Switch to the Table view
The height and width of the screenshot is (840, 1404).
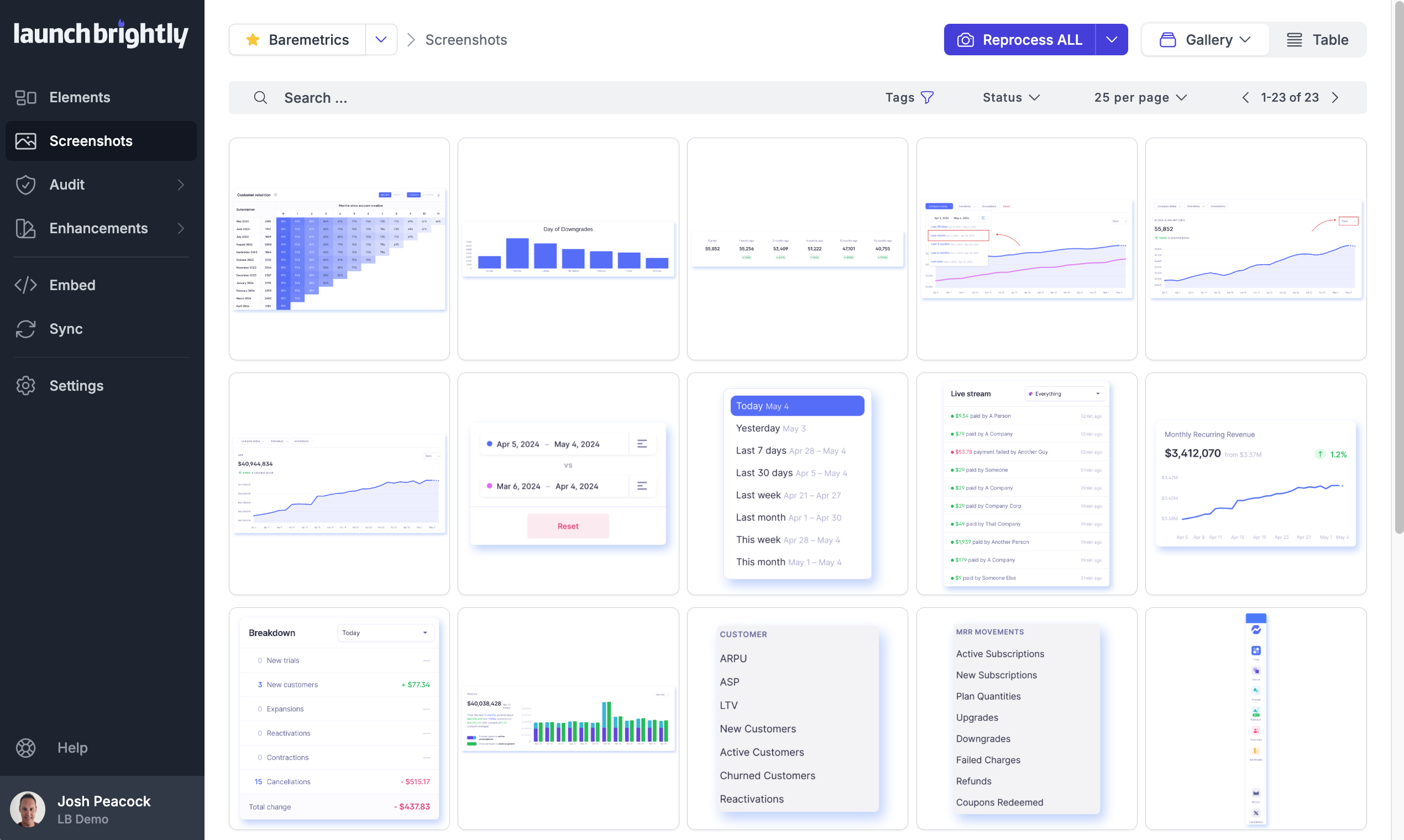coord(1317,40)
